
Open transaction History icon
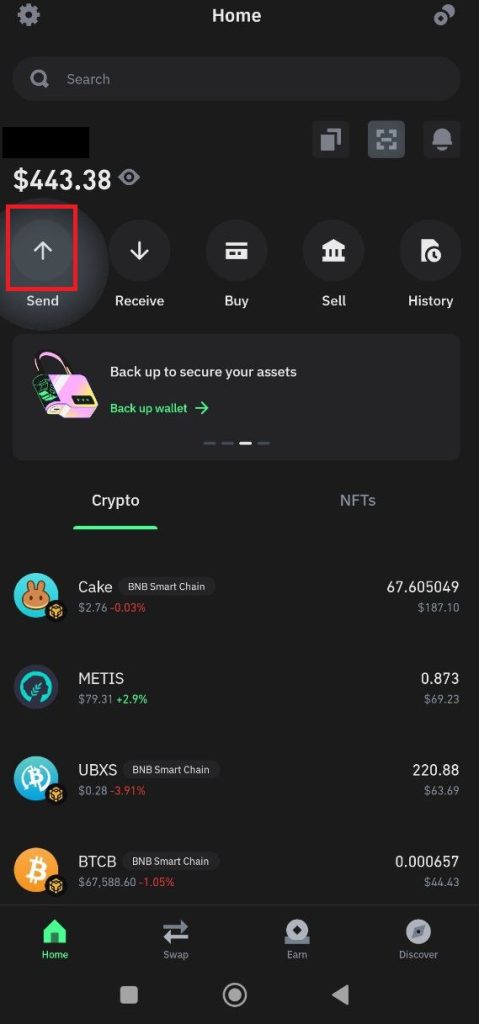pyautogui.click(x=430, y=250)
